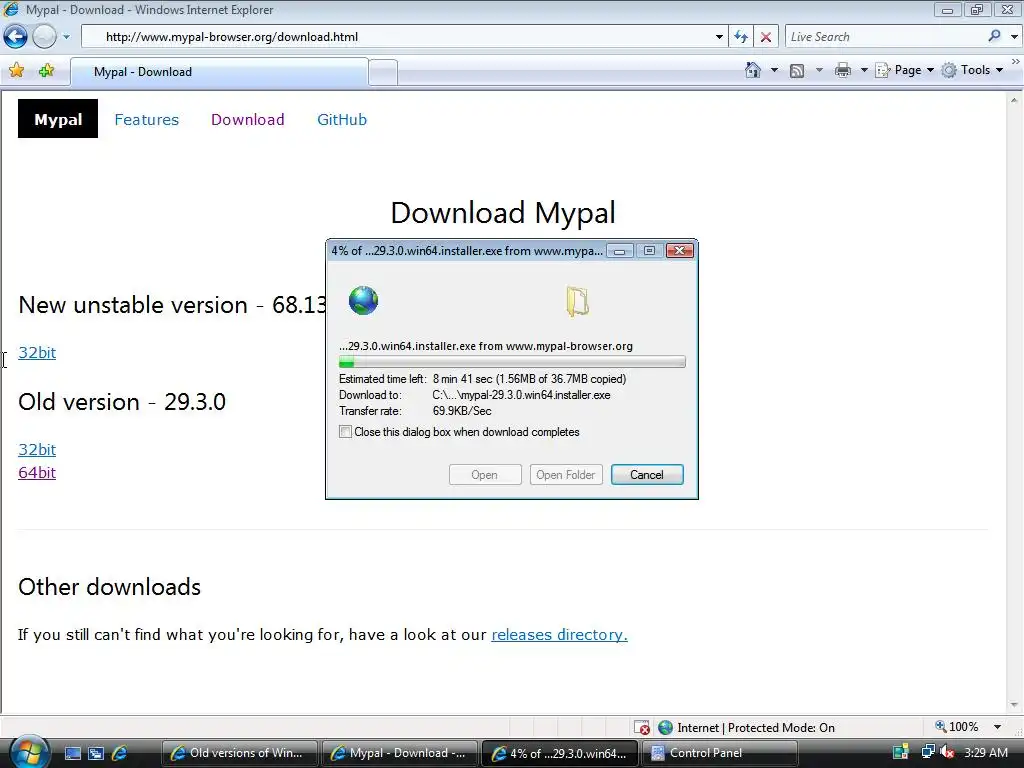The width and height of the screenshot is (1024, 768).
Task: Expand the Home button dropdown arrow
Action: [x=775, y=70]
